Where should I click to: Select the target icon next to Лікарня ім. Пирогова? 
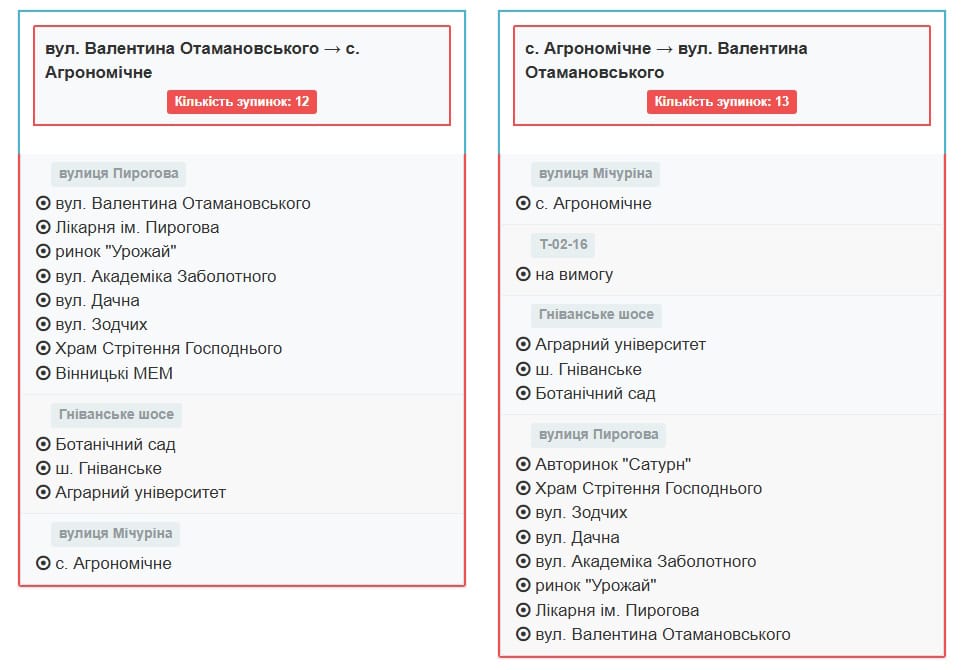[x=43, y=227]
